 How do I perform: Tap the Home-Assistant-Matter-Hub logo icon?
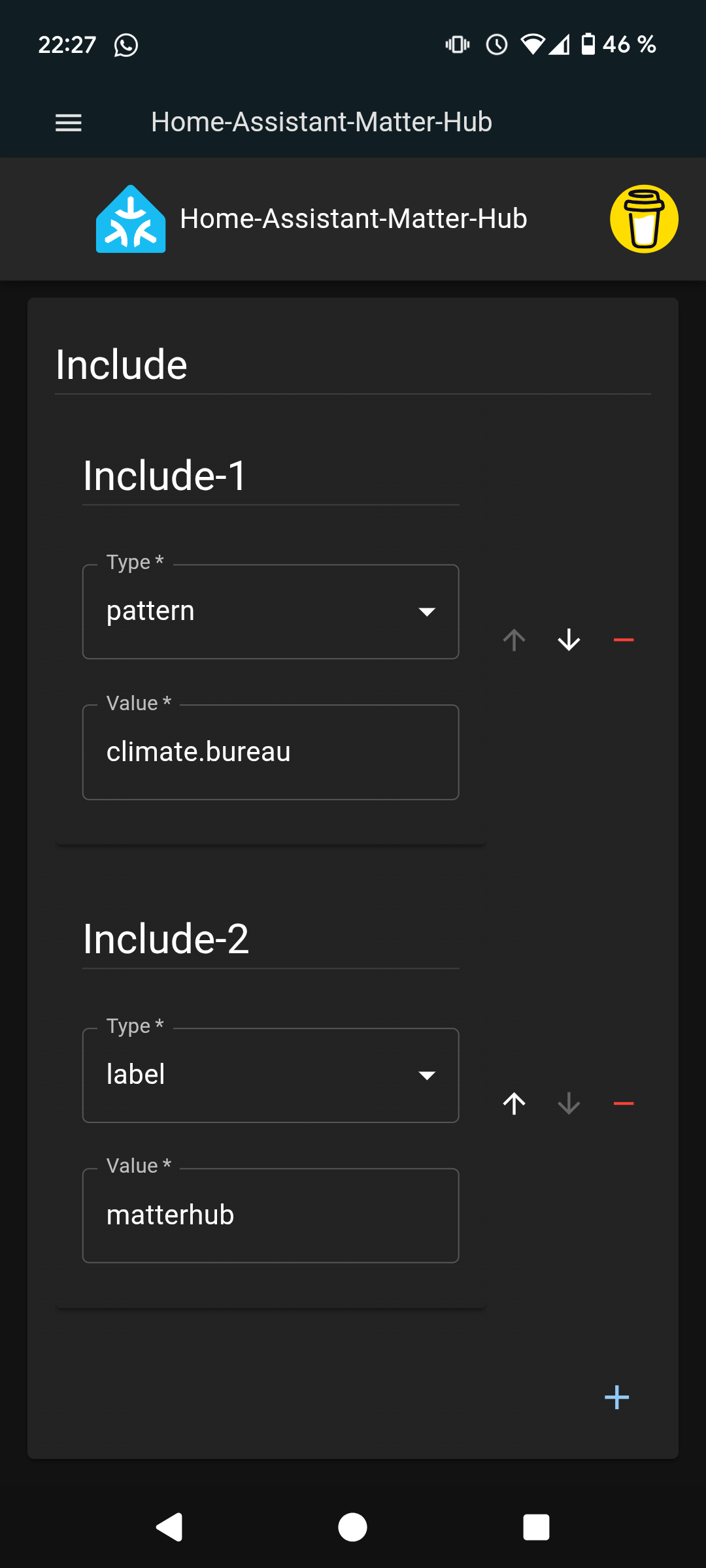click(x=131, y=219)
